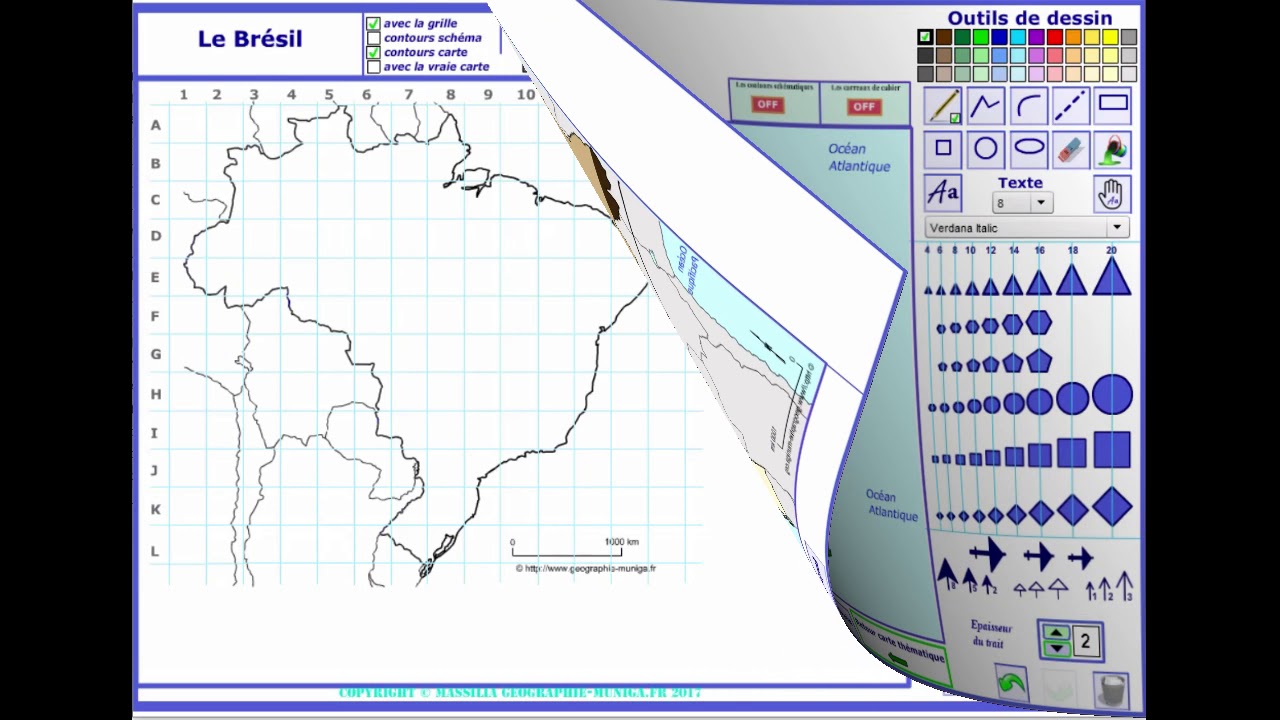This screenshot has height=720, width=1280.
Task: Click 'Océan Atlantique' label near top
Action: [x=858, y=158]
